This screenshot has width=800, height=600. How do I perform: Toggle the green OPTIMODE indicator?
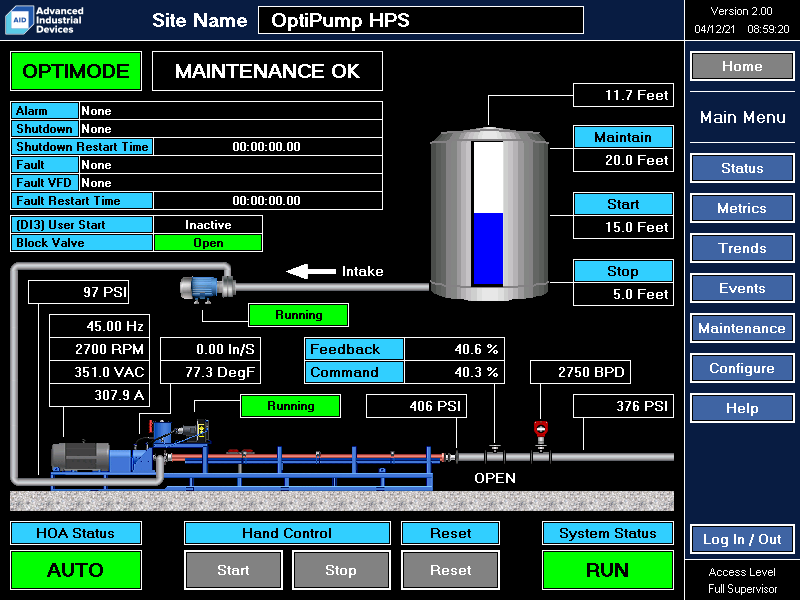point(76,71)
